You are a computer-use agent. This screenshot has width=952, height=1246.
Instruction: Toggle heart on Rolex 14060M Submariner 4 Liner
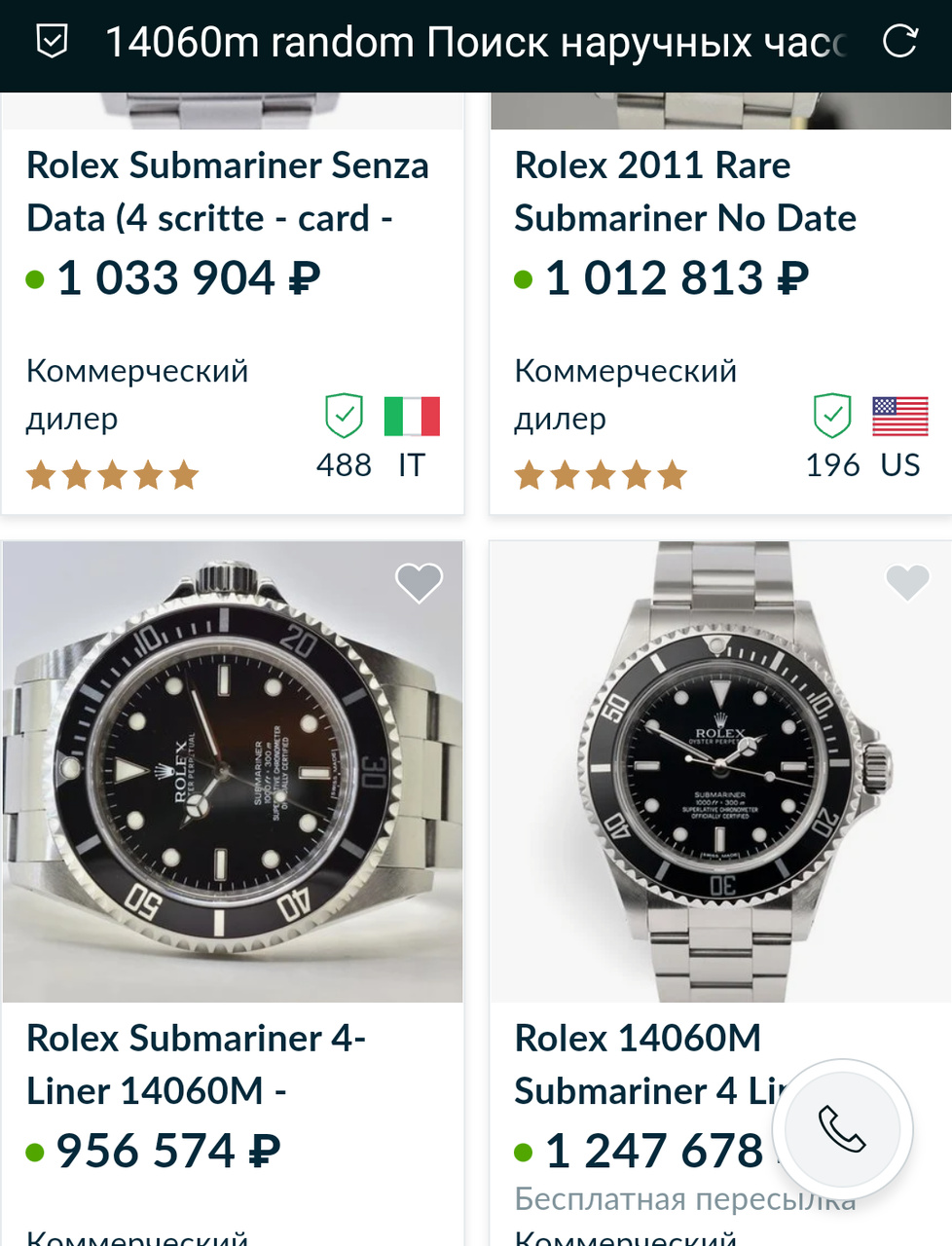click(907, 583)
